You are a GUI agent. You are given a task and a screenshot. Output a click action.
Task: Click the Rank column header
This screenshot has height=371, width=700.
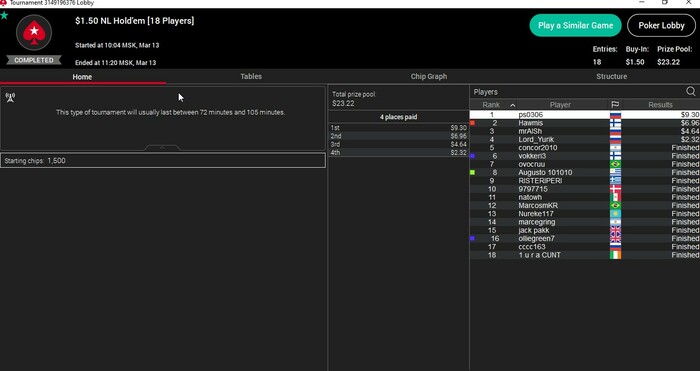click(491, 104)
